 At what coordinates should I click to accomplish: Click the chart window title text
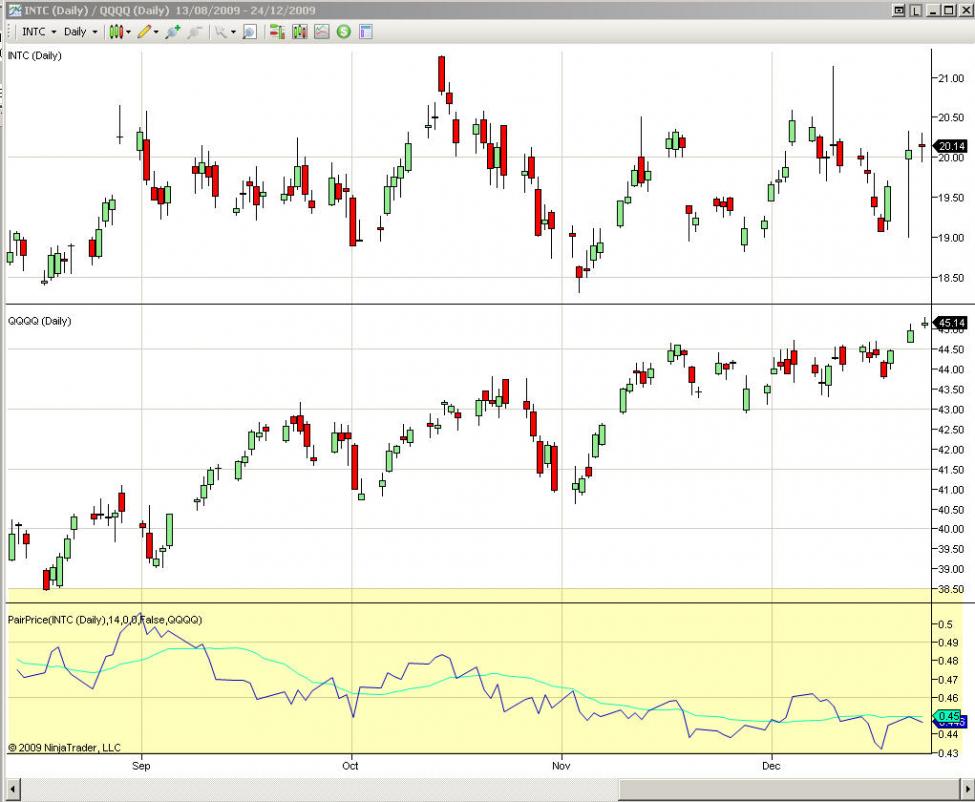tap(170, 10)
